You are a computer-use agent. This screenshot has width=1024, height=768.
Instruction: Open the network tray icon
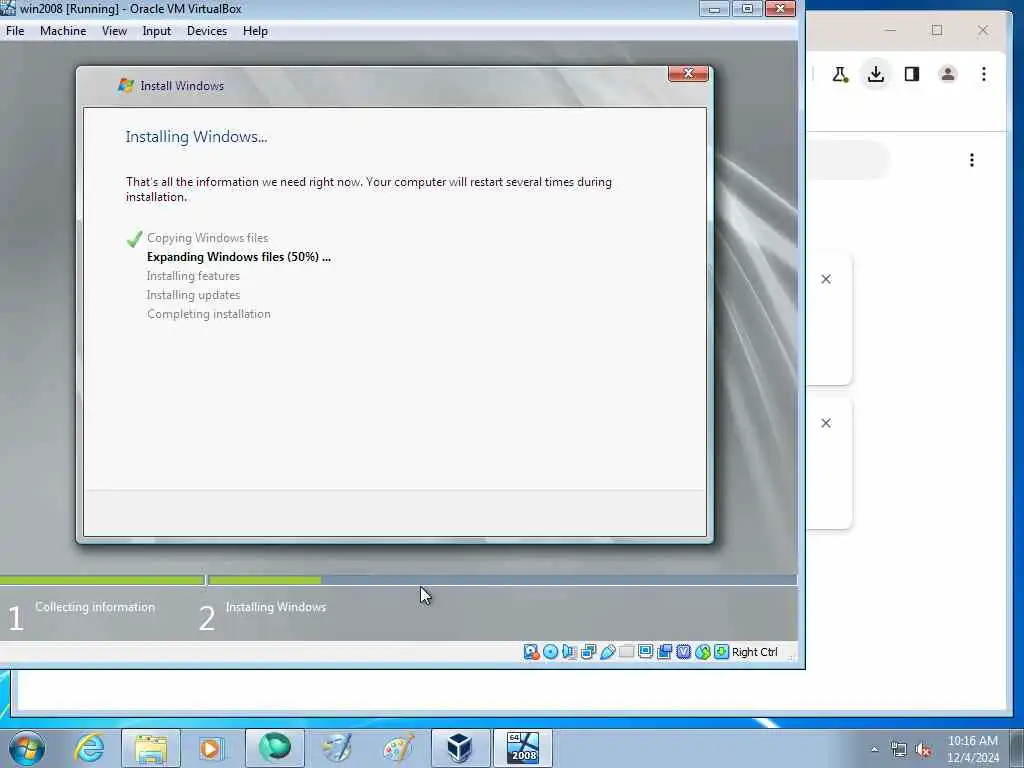(899, 749)
